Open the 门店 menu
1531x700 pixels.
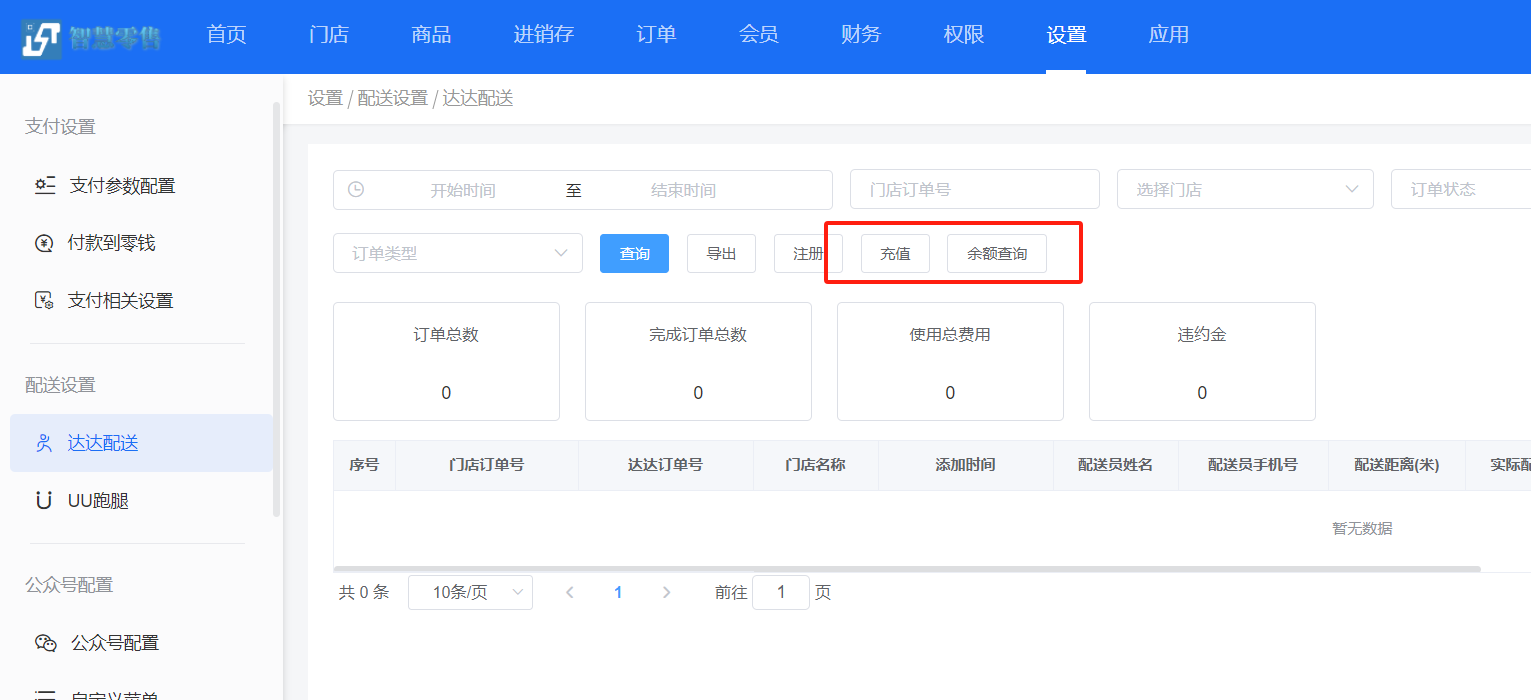[x=329, y=35]
